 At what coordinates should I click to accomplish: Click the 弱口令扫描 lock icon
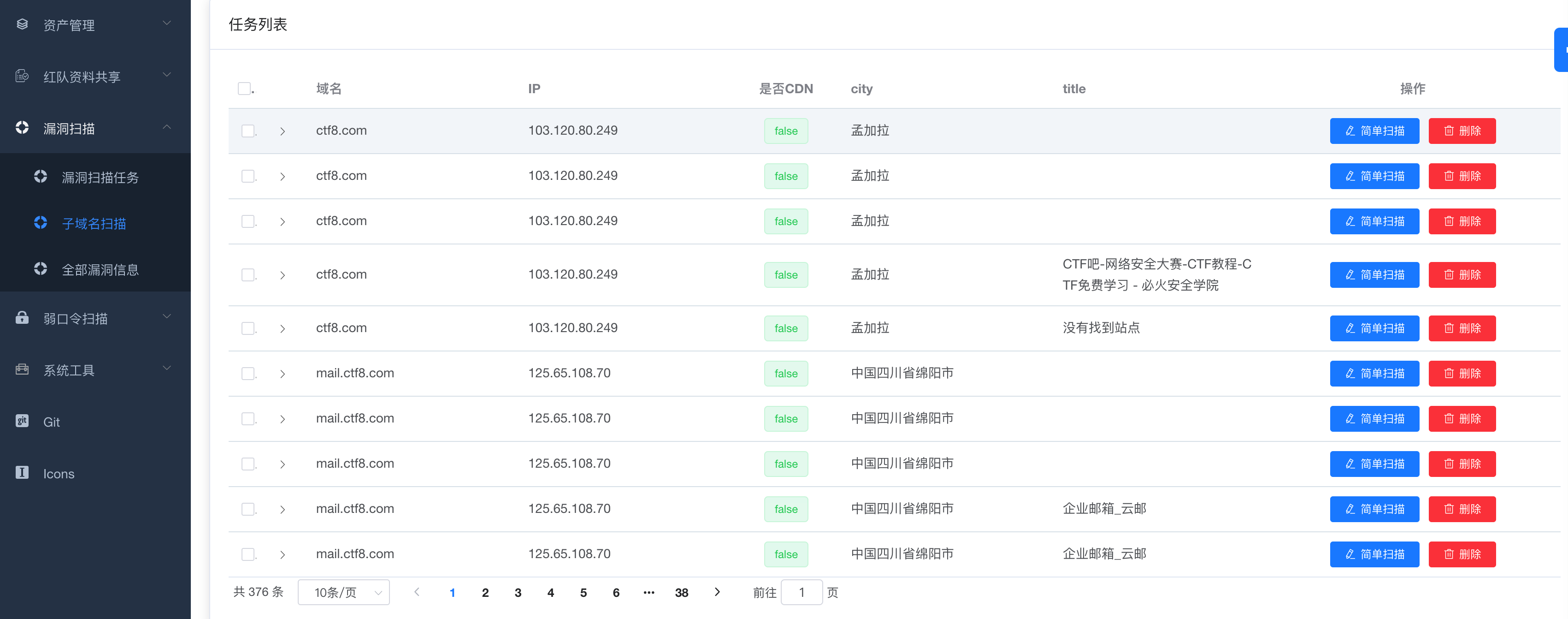(x=22, y=317)
